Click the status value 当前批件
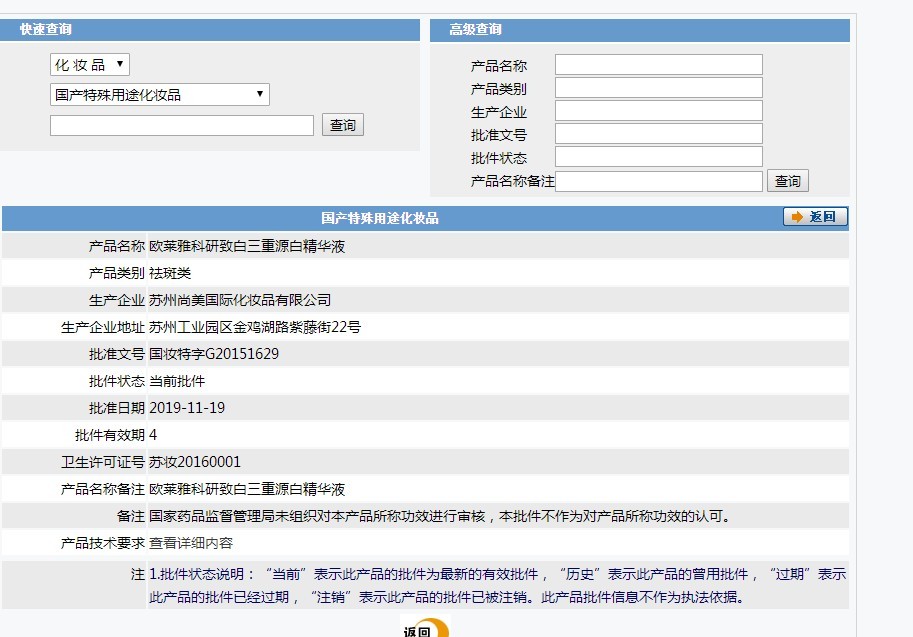913x637 pixels. [177, 381]
